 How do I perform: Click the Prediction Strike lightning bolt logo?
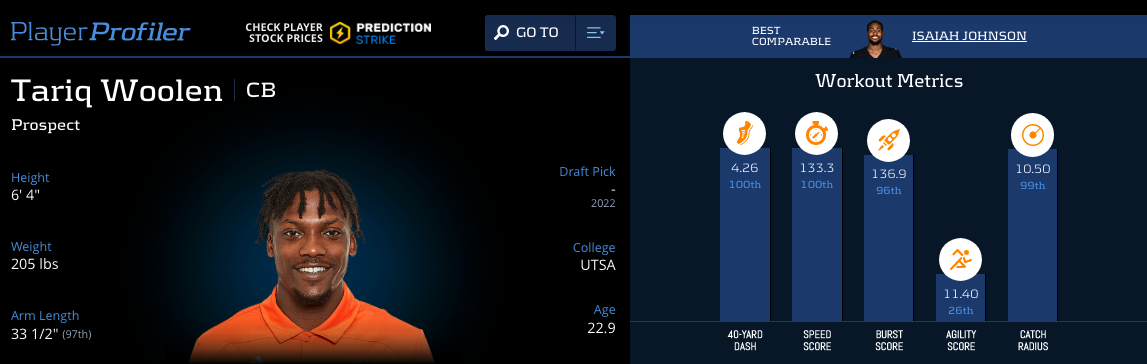pyautogui.click(x=340, y=33)
